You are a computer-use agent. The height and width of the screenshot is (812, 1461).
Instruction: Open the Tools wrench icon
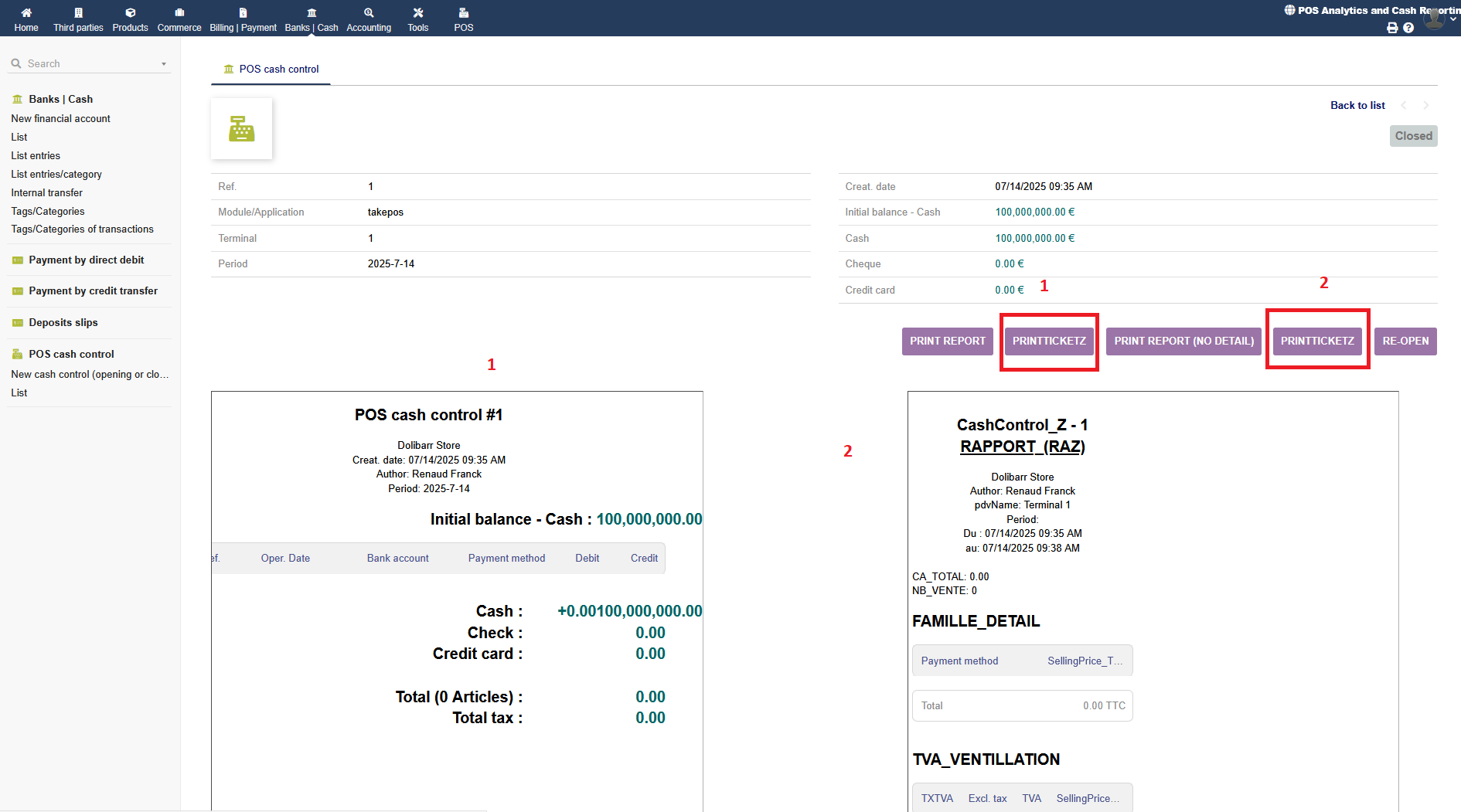coord(417,13)
